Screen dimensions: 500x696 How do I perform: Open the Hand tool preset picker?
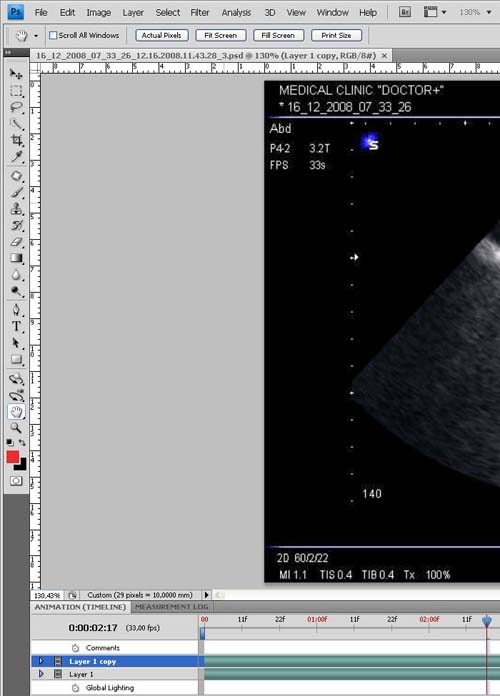tap(36, 36)
